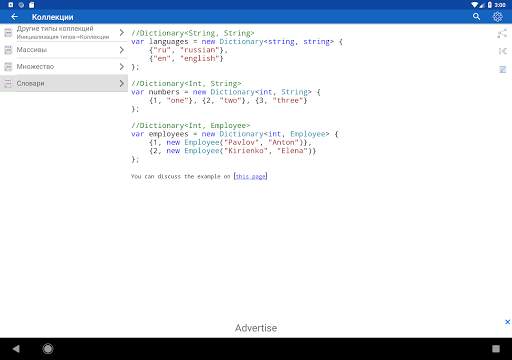Open settings gear in the top bar
Viewport: 512px width, 360px height.
[497, 17]
